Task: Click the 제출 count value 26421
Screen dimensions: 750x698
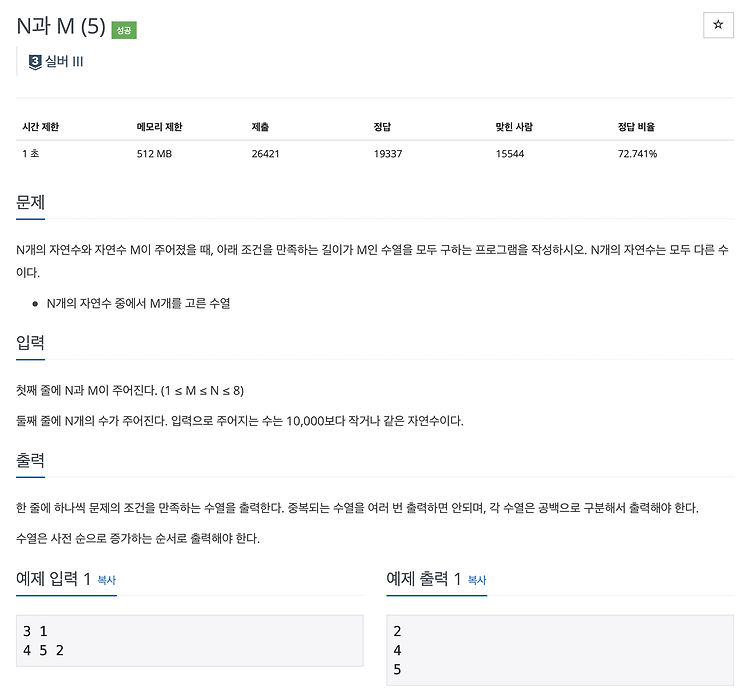Action: [265, 154]
